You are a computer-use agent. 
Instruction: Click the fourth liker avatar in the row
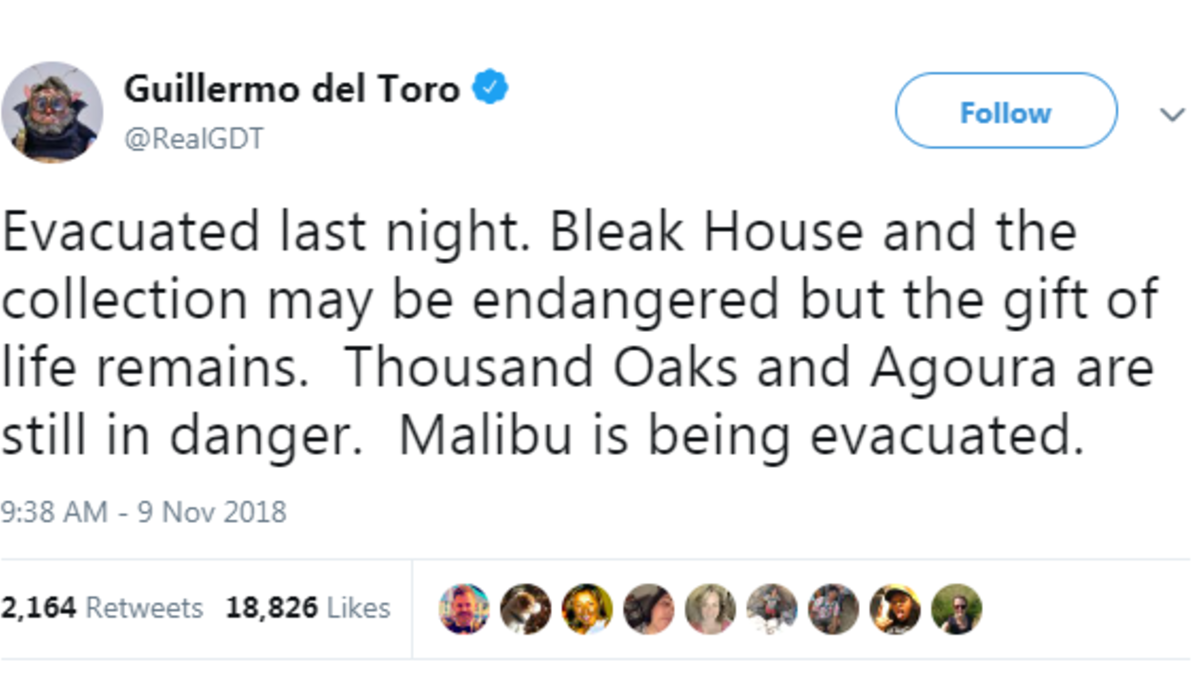[x=649, y=609]
